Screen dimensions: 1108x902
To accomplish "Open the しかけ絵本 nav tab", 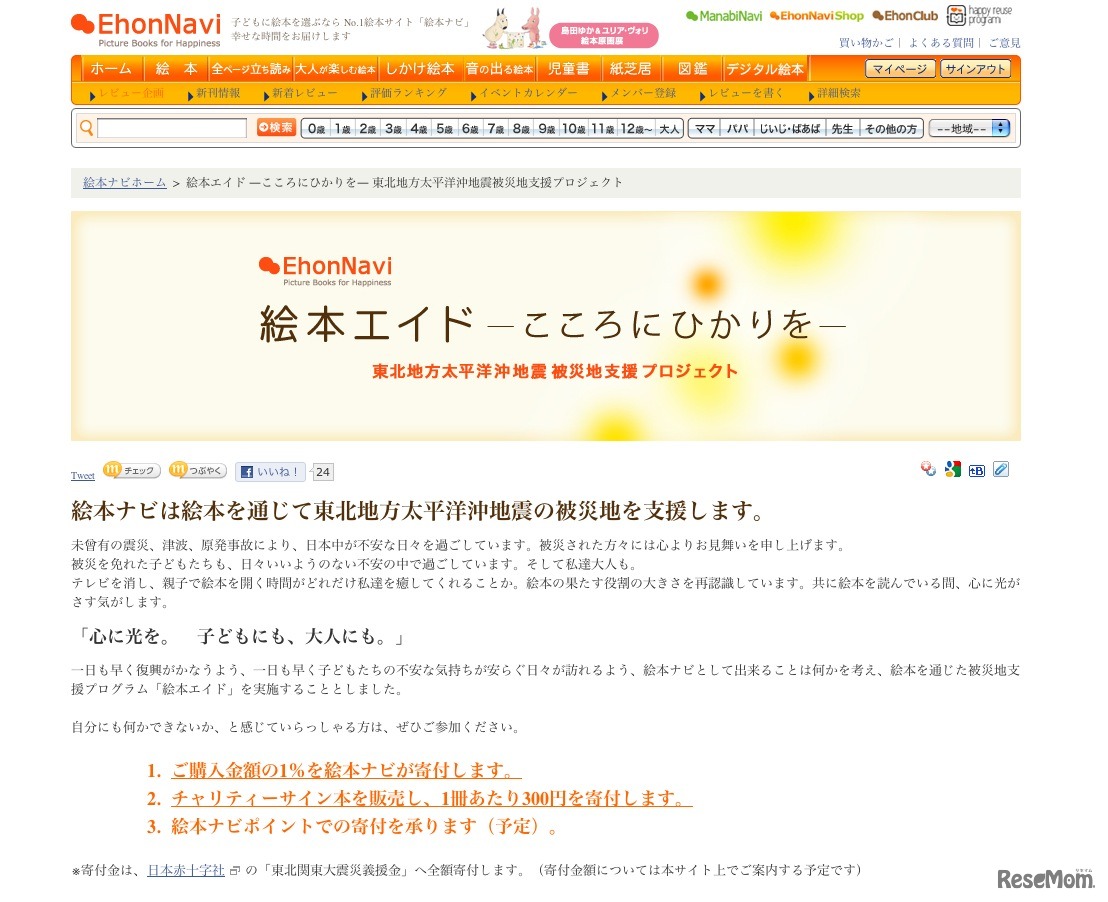I will (420, 69).
